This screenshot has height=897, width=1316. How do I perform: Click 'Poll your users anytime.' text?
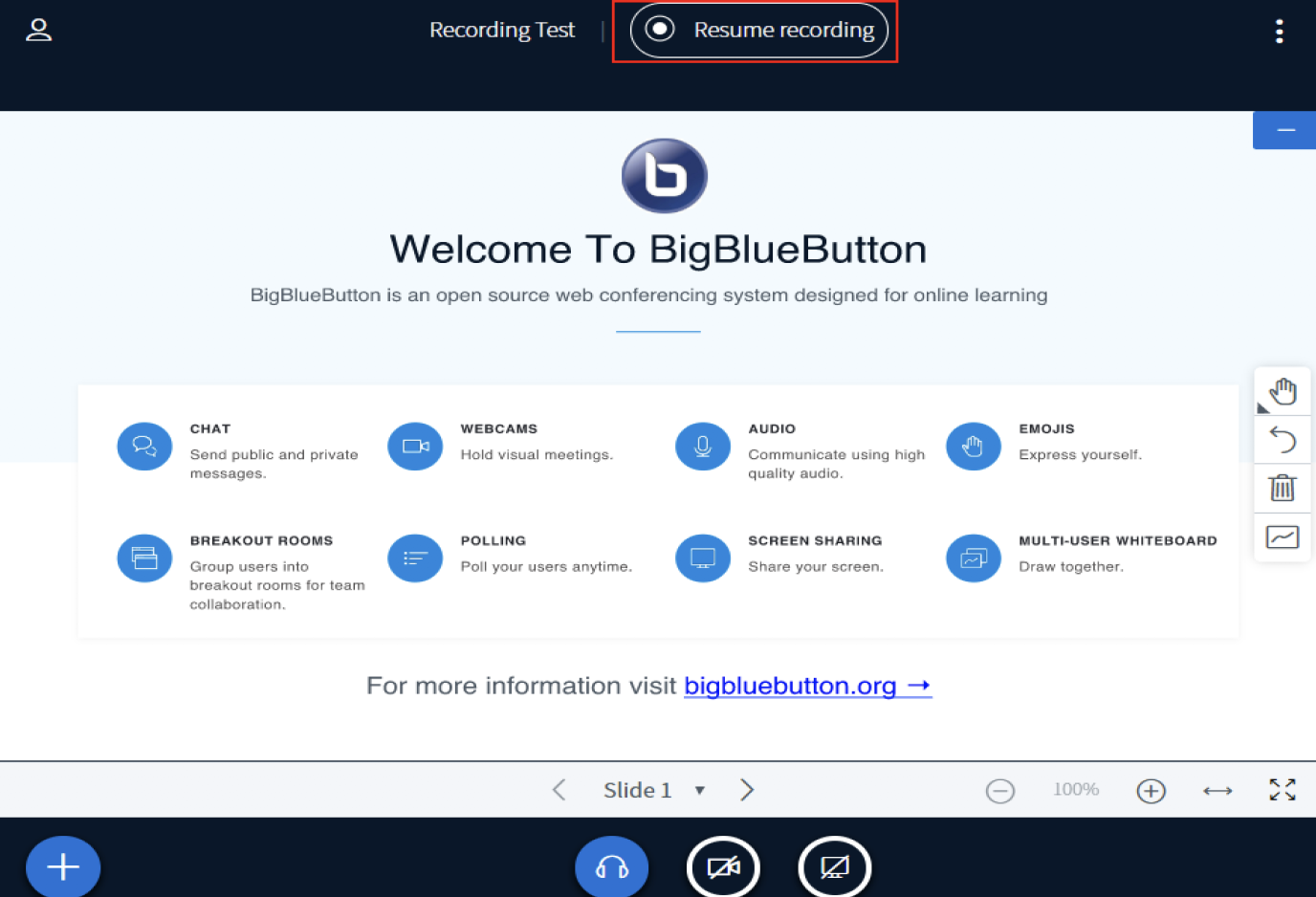pyautogui.click(x=546, y=566)
